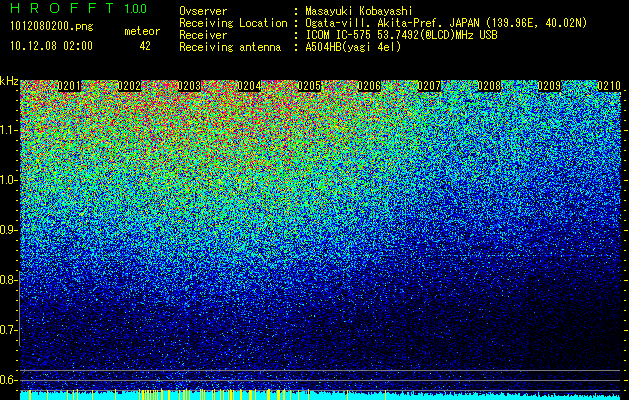The width and height of the screenshot is (629, 400).
Task: Click the meteor label
Action: (142, 31)
